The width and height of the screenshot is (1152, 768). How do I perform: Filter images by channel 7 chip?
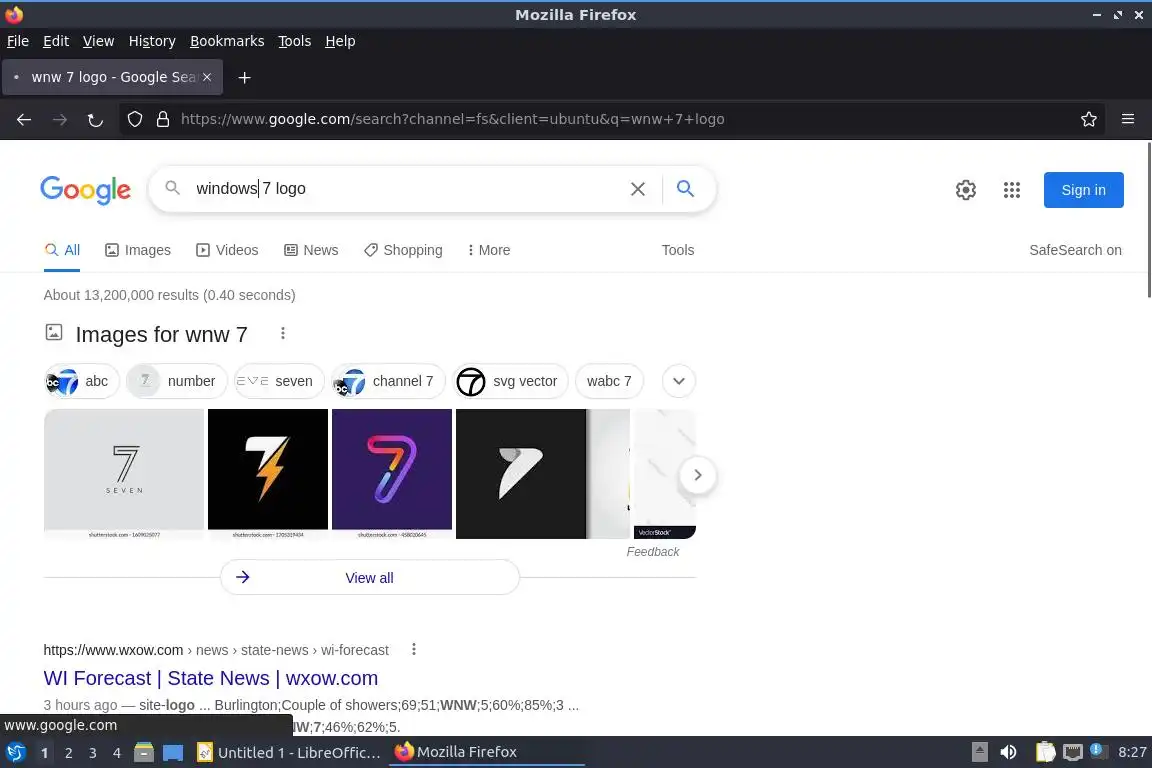(388, 381)
